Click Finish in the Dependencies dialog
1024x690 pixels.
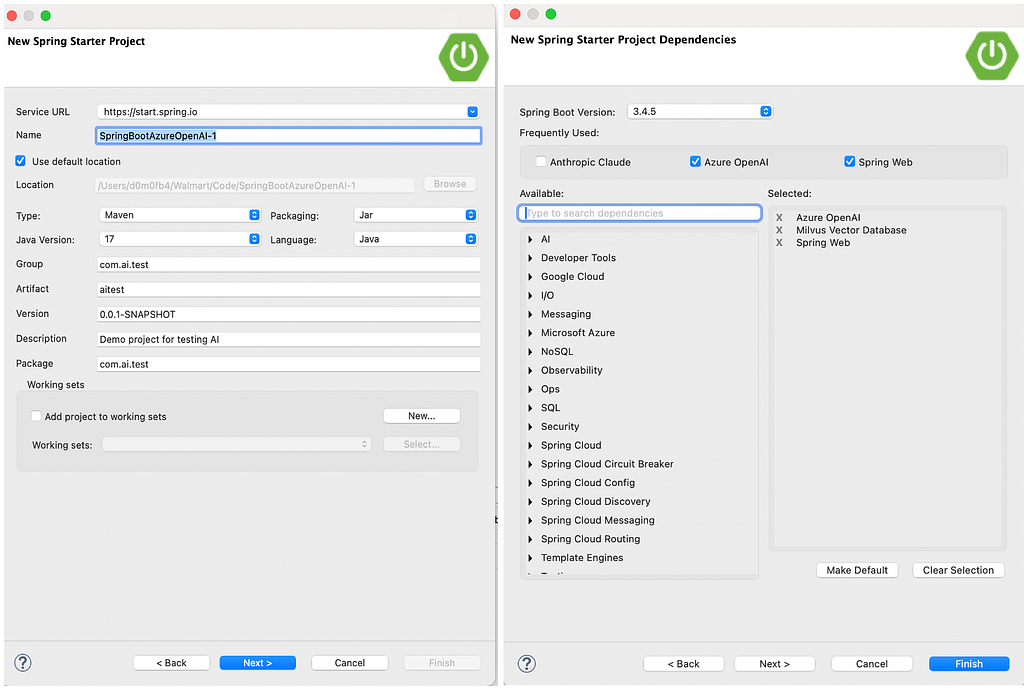click(968, 664)
